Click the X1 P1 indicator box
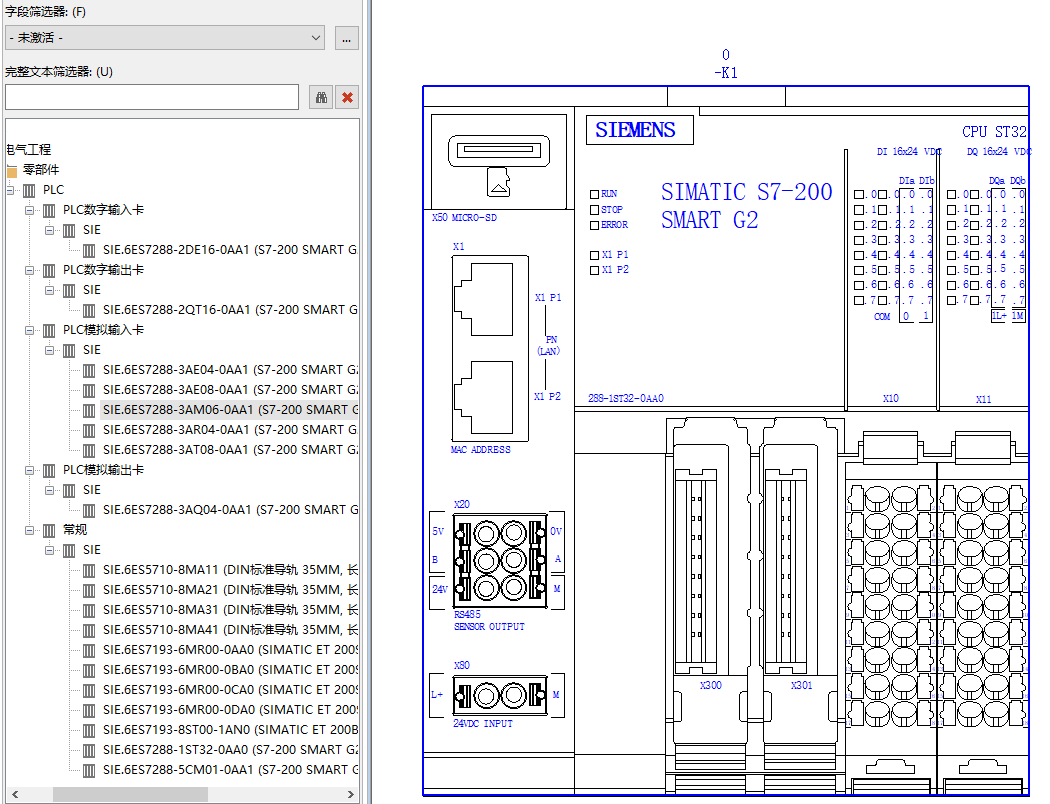1050x804 pixels. pos(594,255)
